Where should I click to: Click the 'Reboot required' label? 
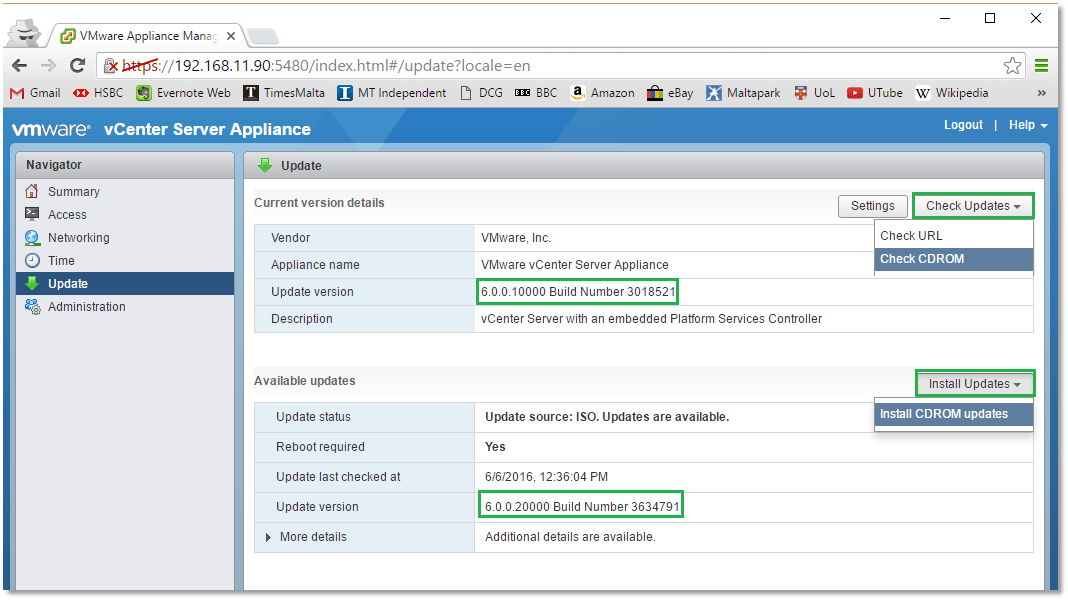(320, 447)
